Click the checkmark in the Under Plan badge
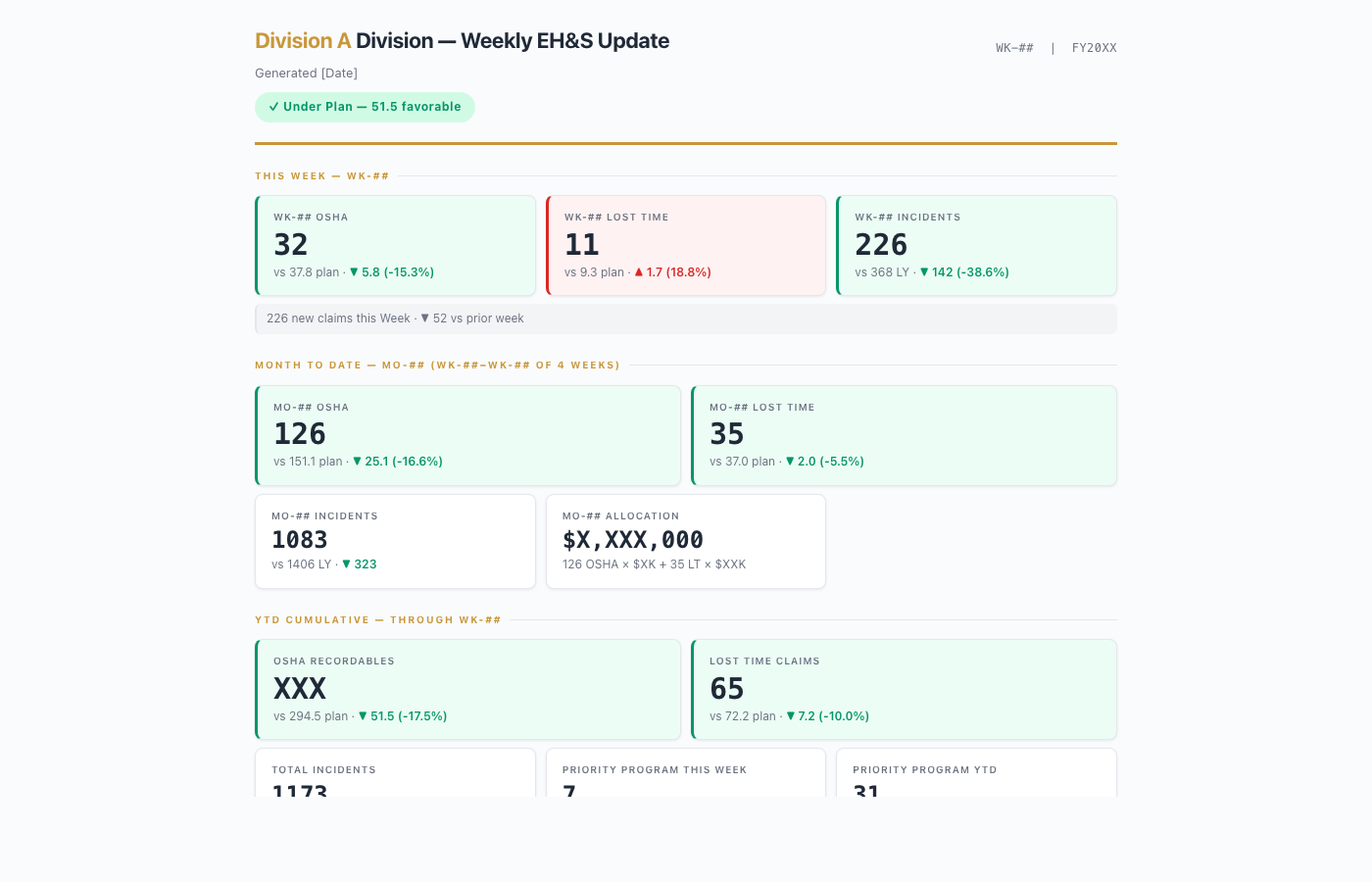 tap(273, 107)
